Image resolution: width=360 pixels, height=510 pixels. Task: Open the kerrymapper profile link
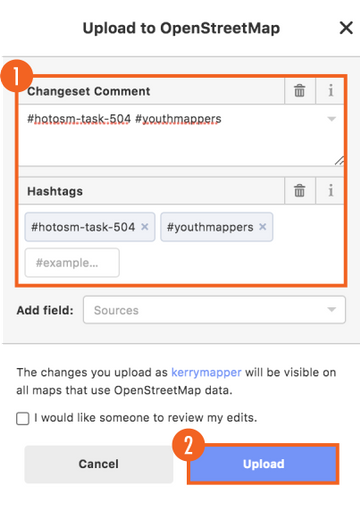[x=206, y=372]
